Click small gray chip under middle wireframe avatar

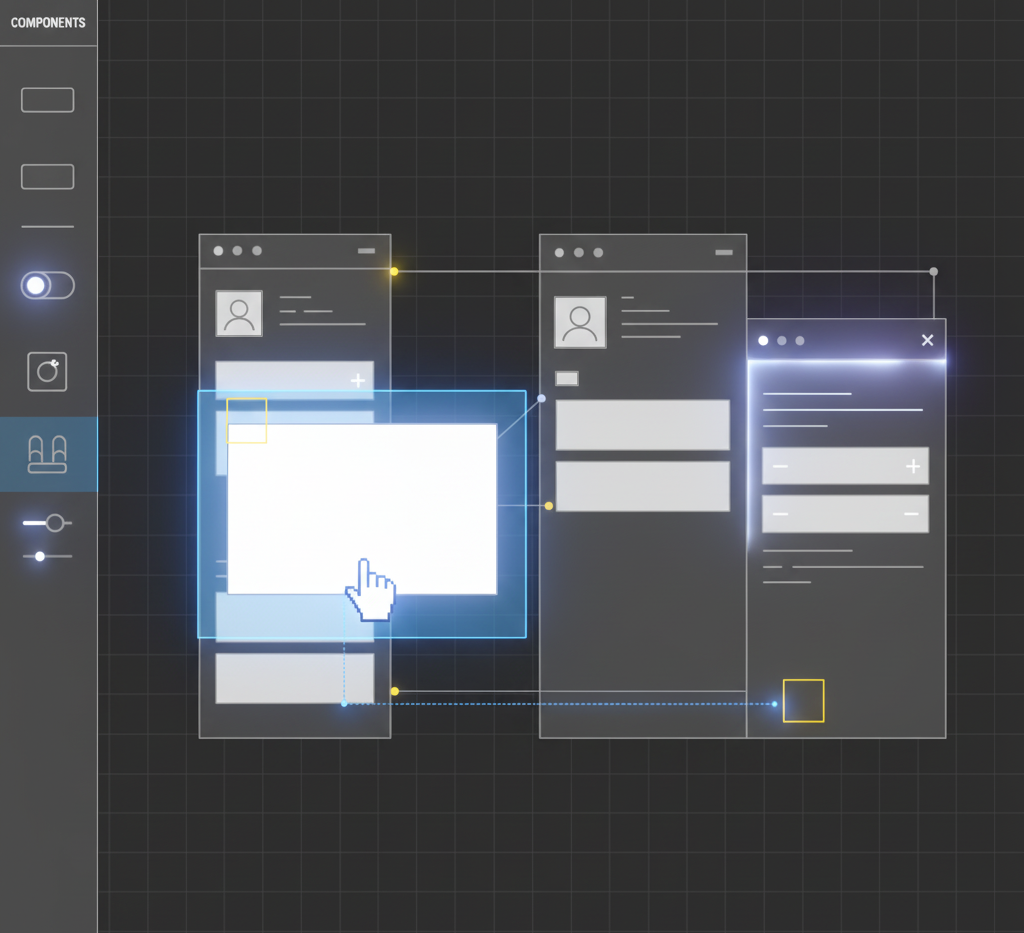click(567, 378)
